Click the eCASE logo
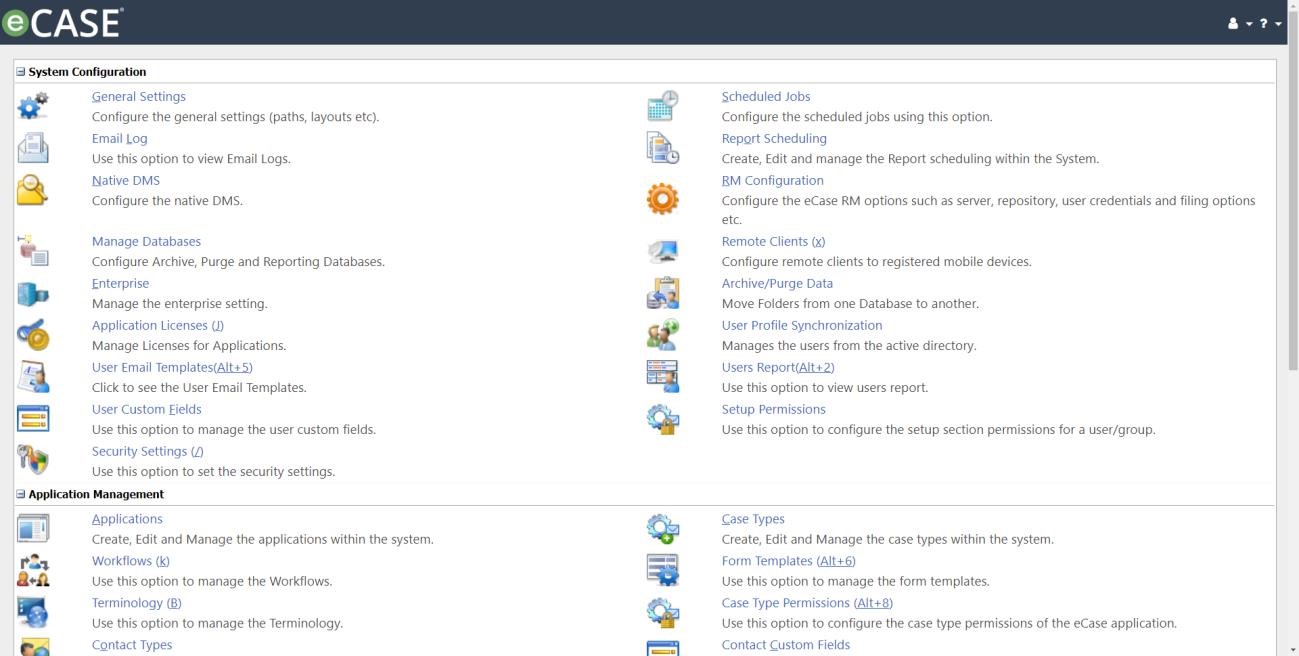The image size is (1299, 656). click(x=63, y=22)
